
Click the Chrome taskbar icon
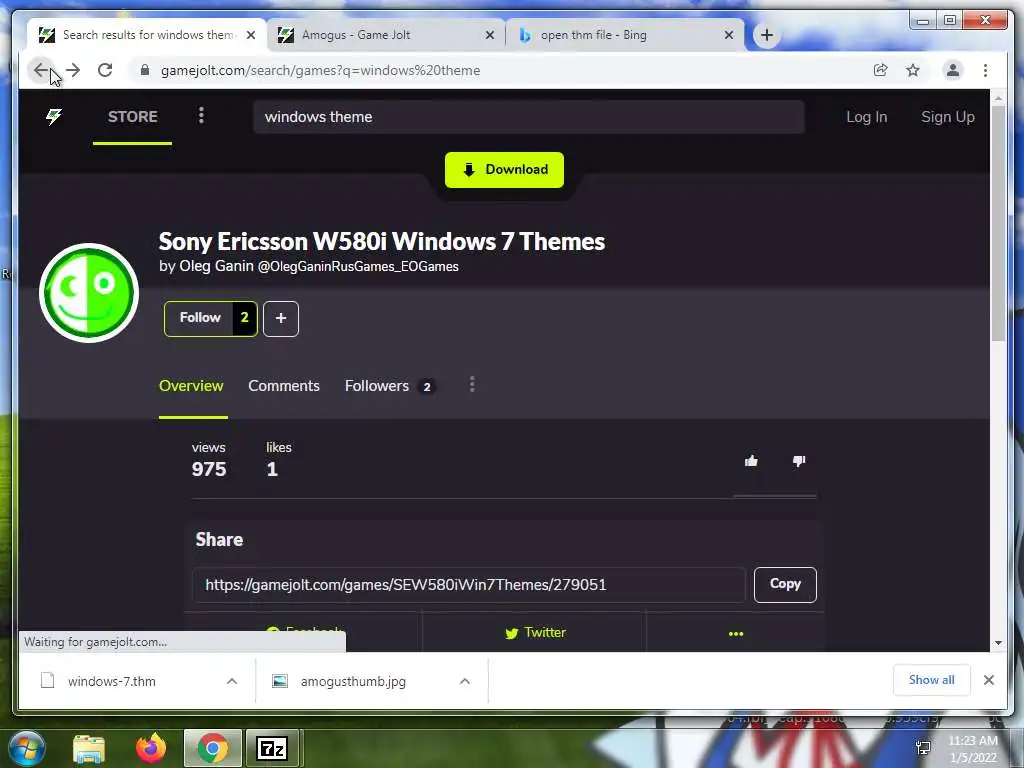click(x=212, y=748)
